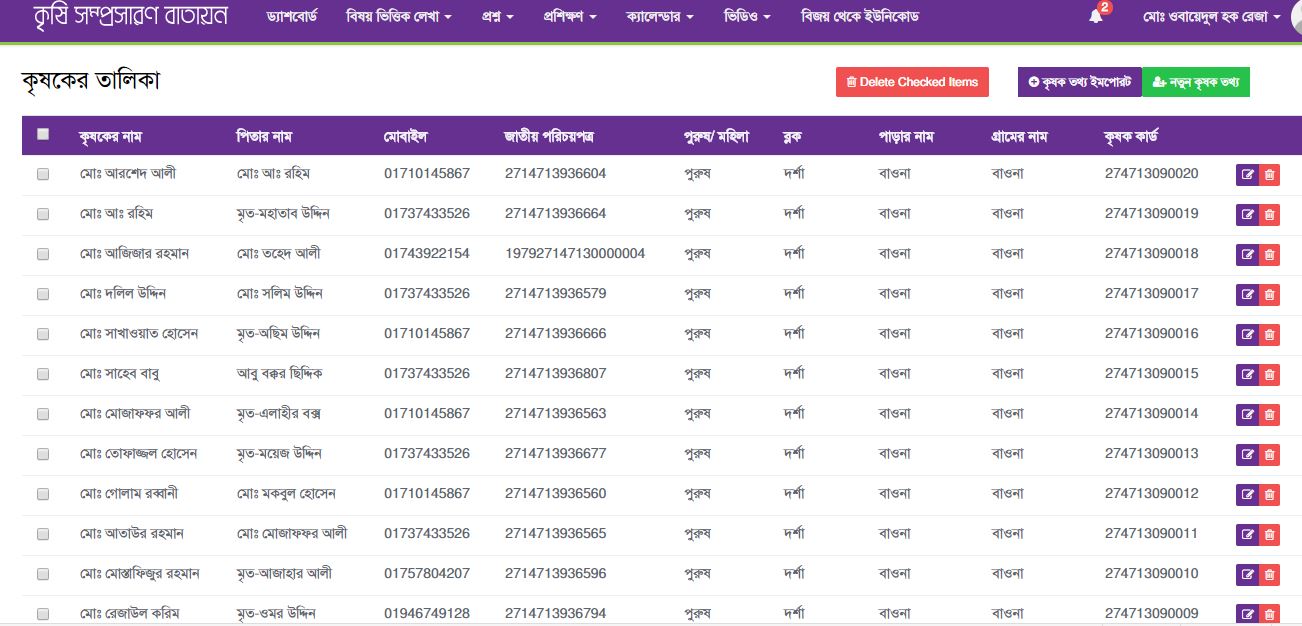Viewport: 1302px width, 626px height.
Task: Click delete icon for মোঃ আতাউর রহমান
Action: coord(1271,533)
